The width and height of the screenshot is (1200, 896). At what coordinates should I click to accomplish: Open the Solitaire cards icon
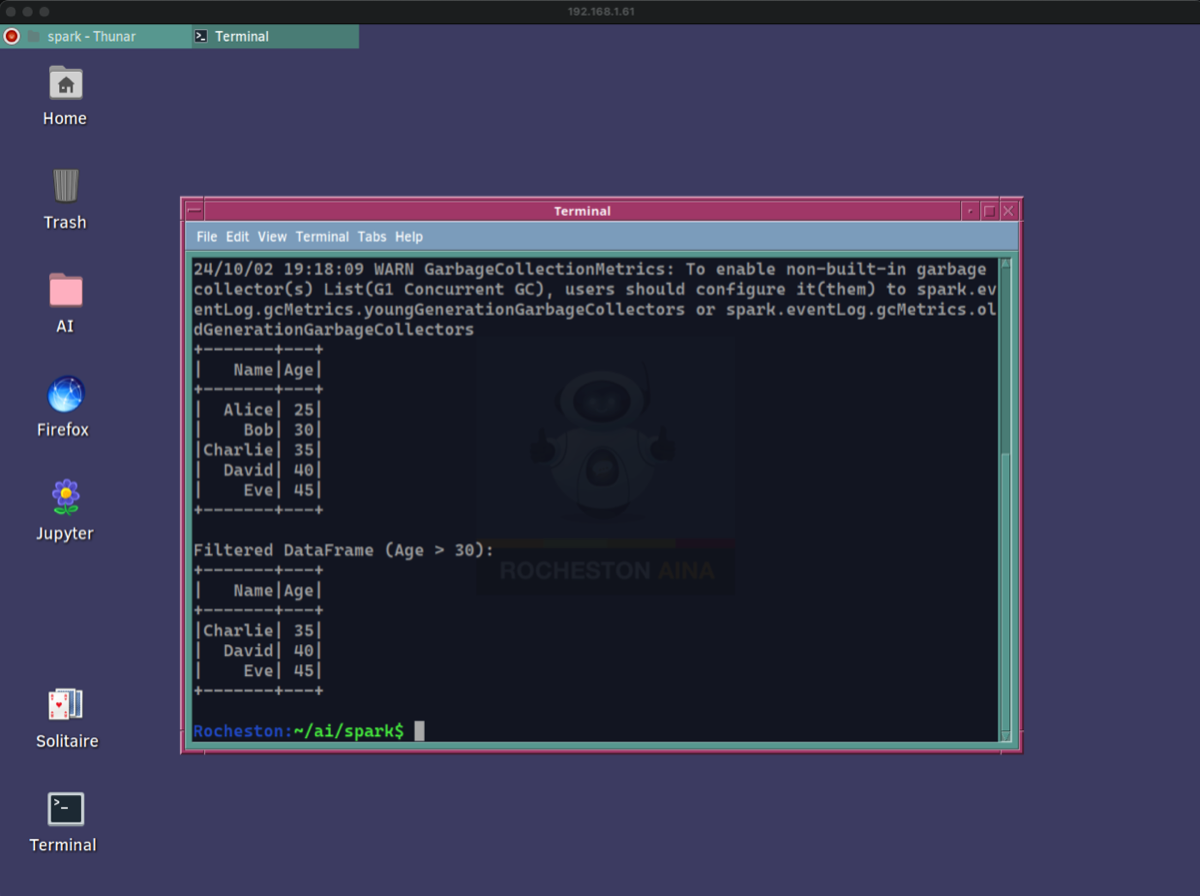66,705
